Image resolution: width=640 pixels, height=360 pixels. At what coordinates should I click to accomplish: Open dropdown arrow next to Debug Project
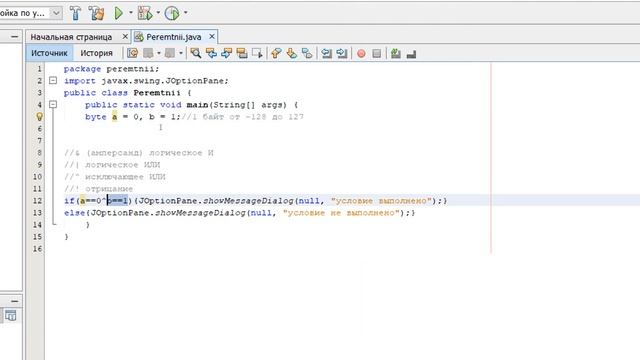(158, 13)
